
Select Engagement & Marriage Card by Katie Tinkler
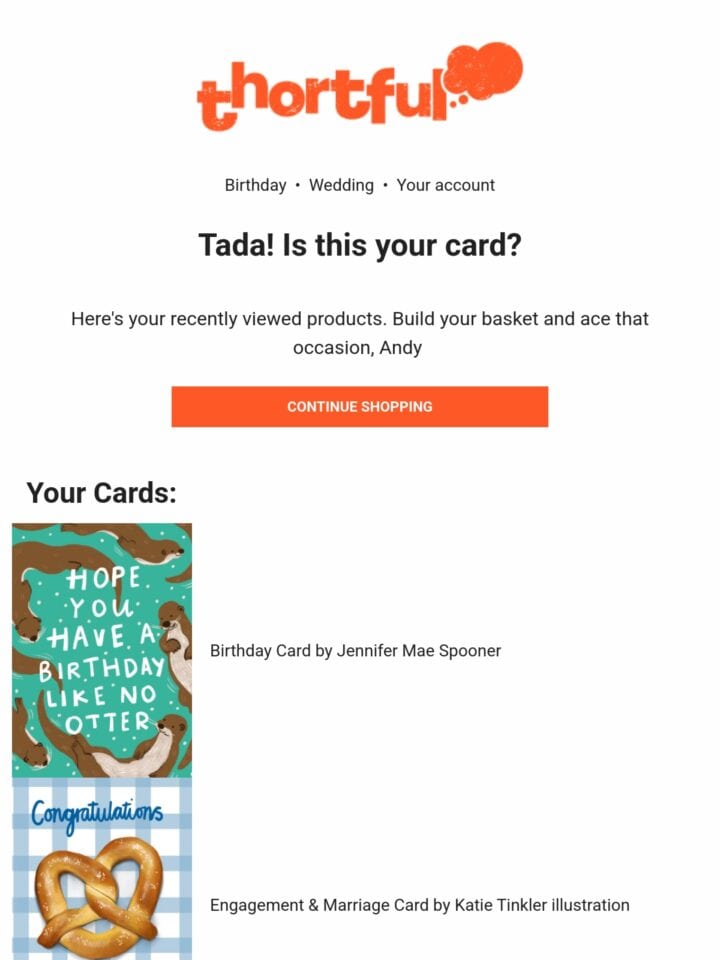(419, 905)
